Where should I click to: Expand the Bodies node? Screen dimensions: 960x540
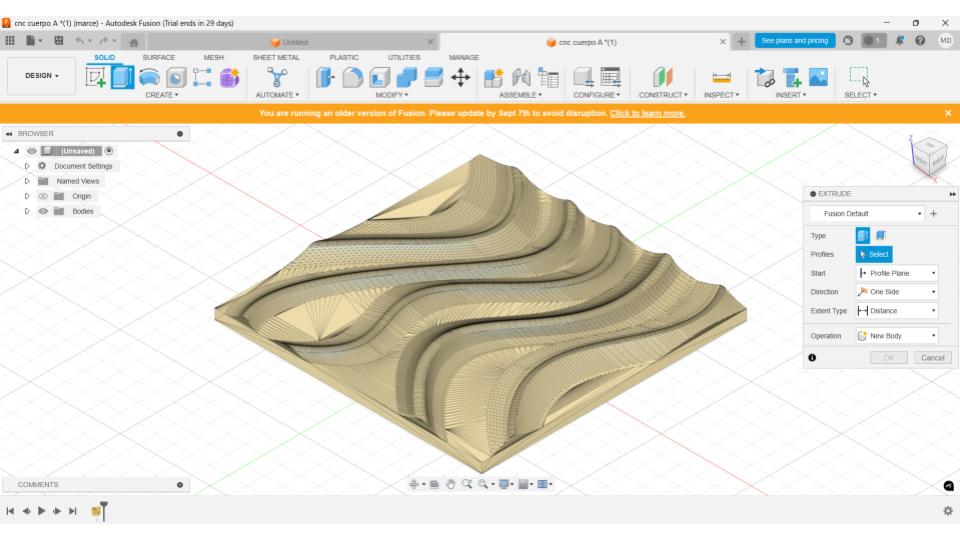pyautogui.click(x=27, y=211)
